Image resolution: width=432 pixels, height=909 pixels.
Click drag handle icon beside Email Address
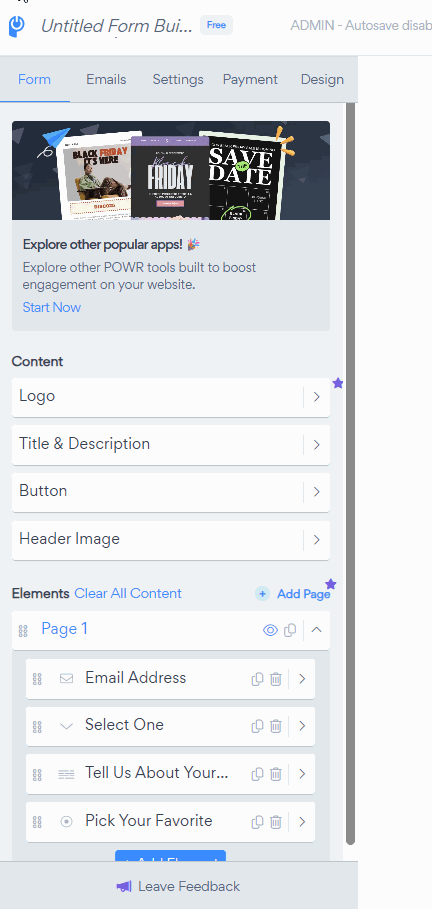(37, 679)
